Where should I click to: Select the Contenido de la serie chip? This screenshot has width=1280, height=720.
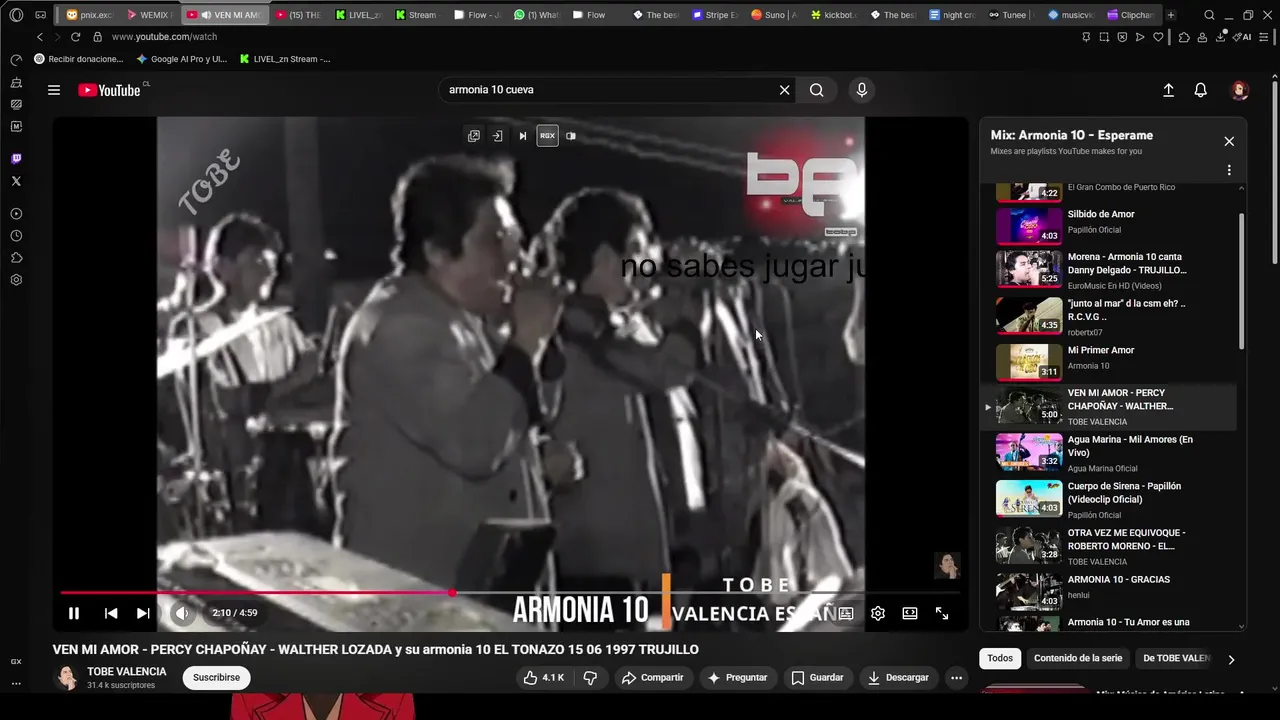pyautogui.click(x=1078, y=658)
